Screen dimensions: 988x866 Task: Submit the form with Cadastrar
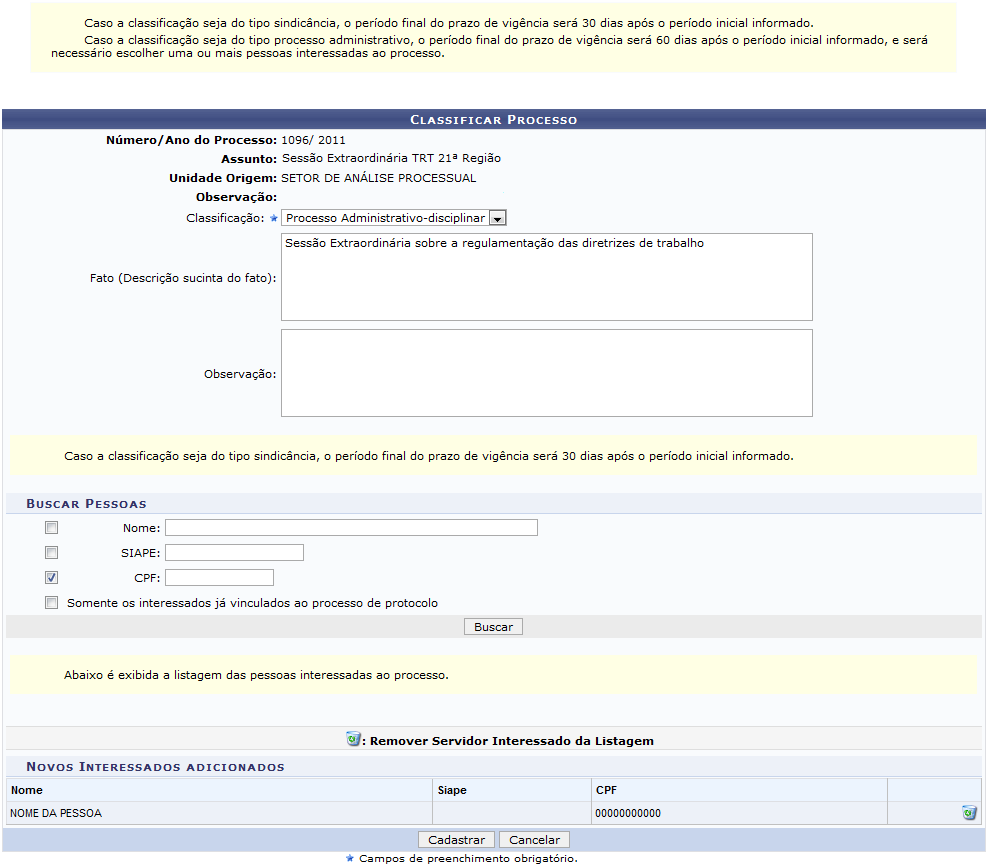click(456, 840)
